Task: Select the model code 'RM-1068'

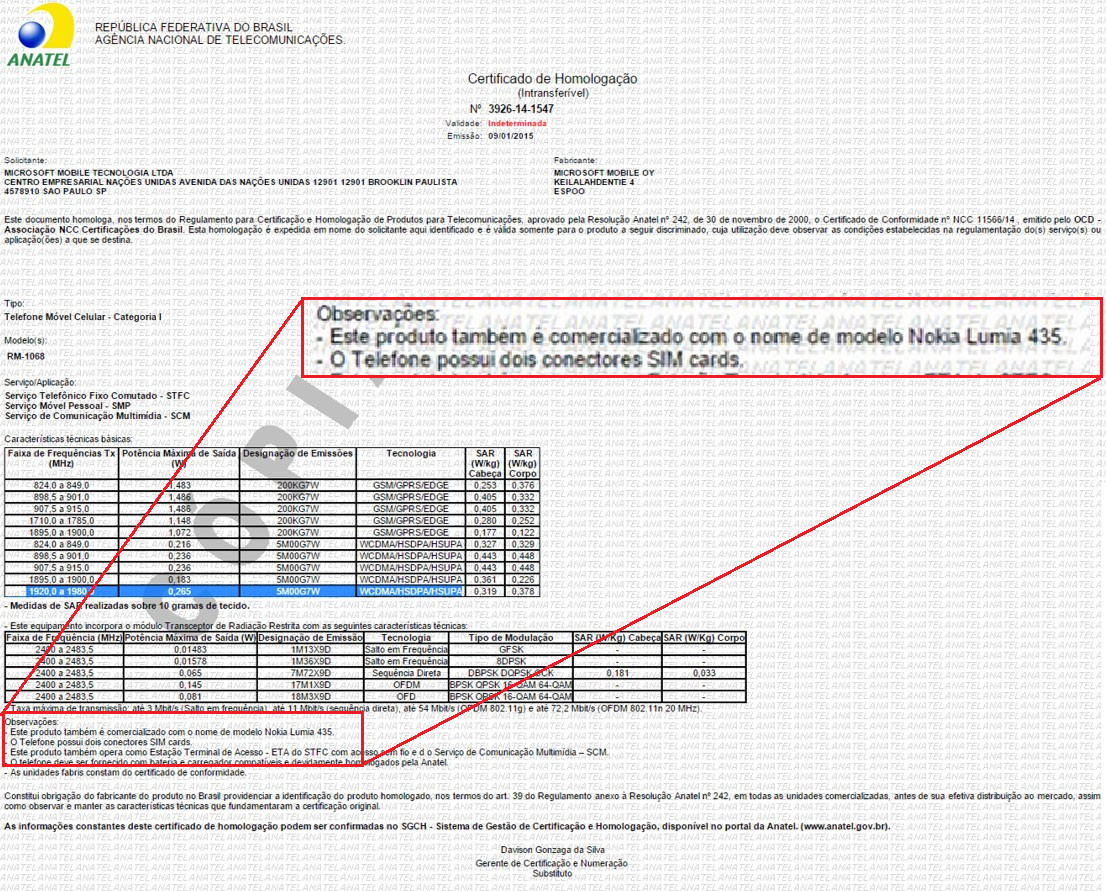Action: point(26,356)
